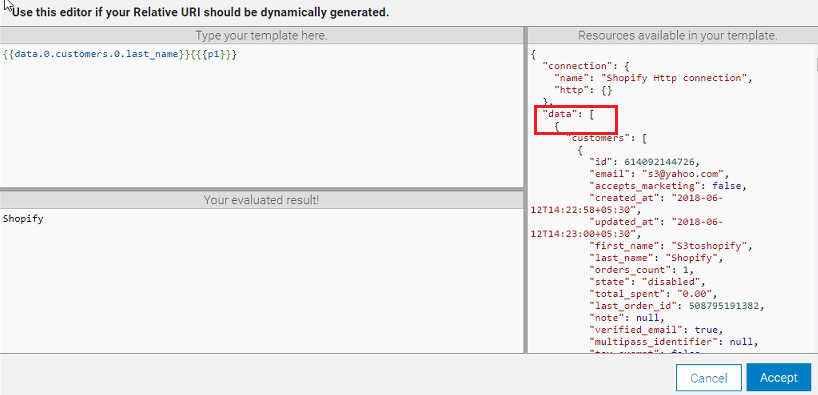
Task: Click the "accepts_marketing": false line
Action: click(668, 186)
